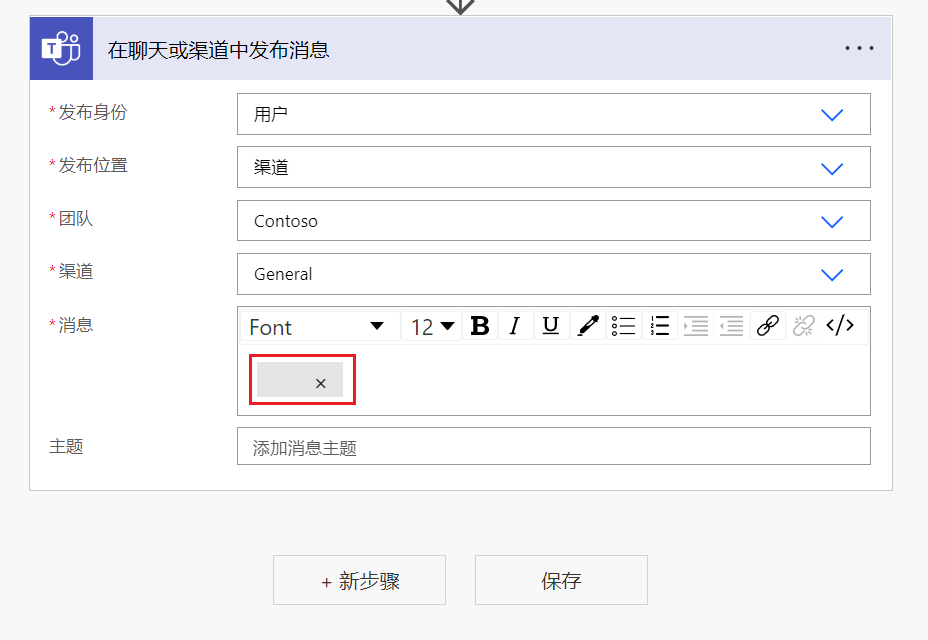Increase indent in message editor
Image resolution: width=928 pixels, height=640 pixels.
click(x=695, y=326)
